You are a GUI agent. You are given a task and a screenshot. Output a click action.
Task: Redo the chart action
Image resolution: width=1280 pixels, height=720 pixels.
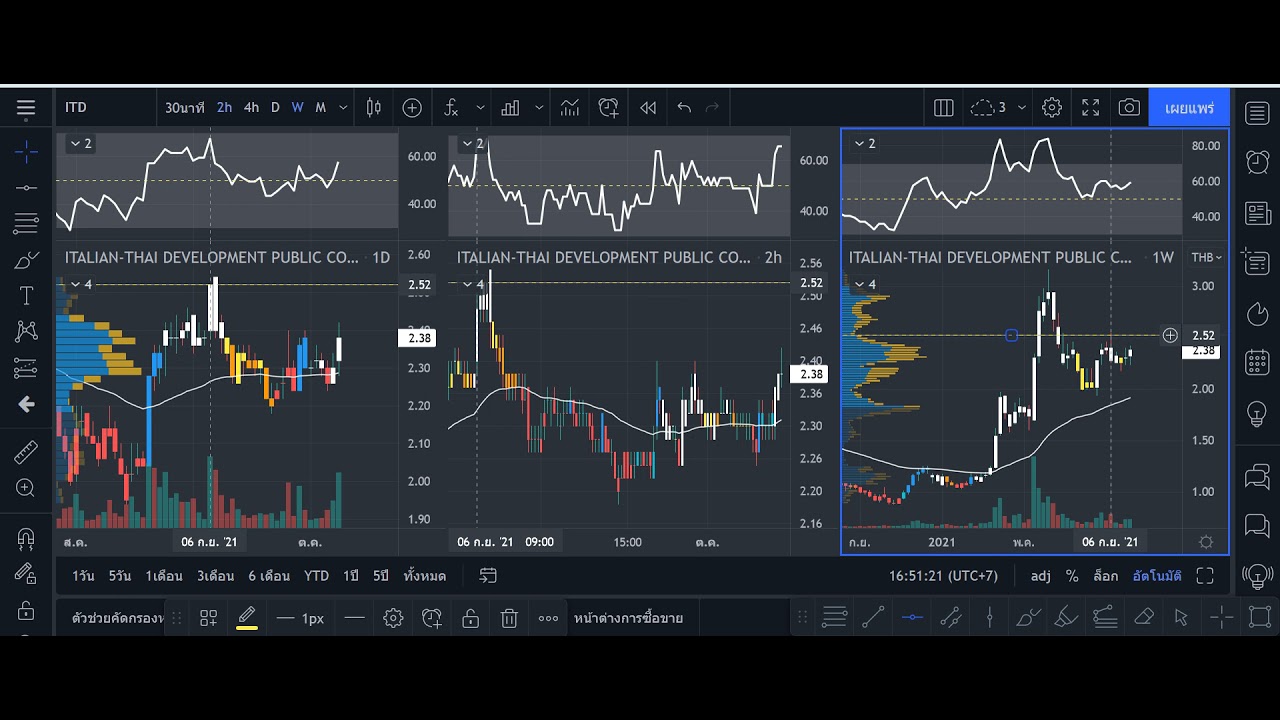click(713, 108)
